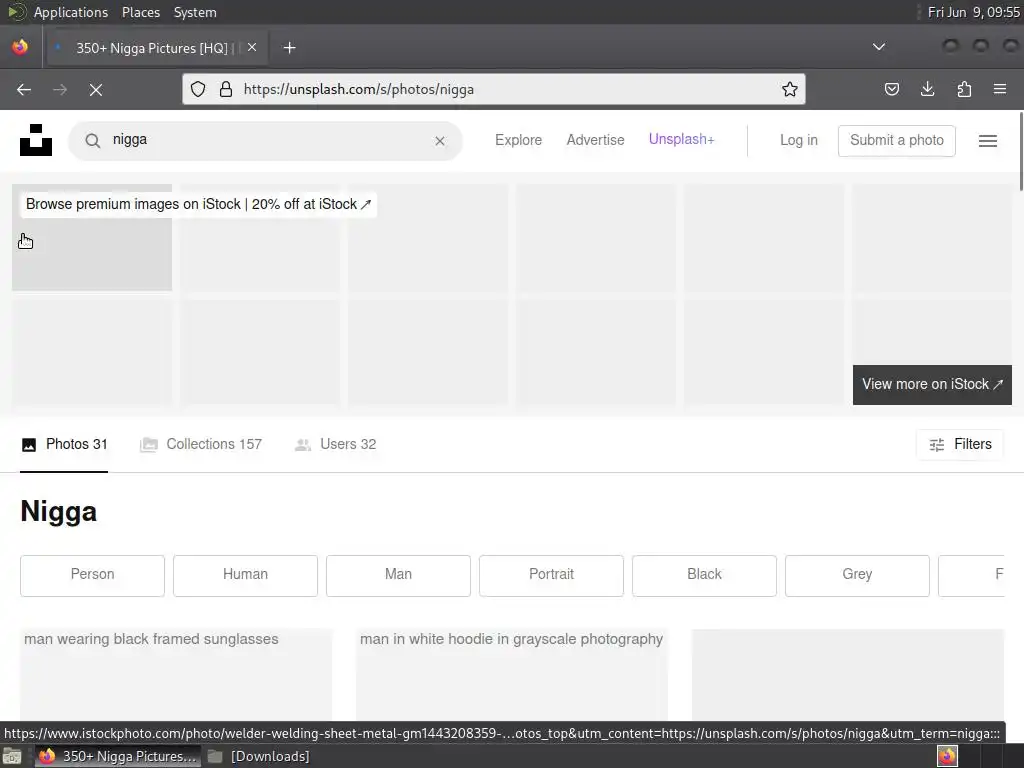Screen dimensions: 1024x768
Task: Click the Advertise link
Action: point(595,140)
